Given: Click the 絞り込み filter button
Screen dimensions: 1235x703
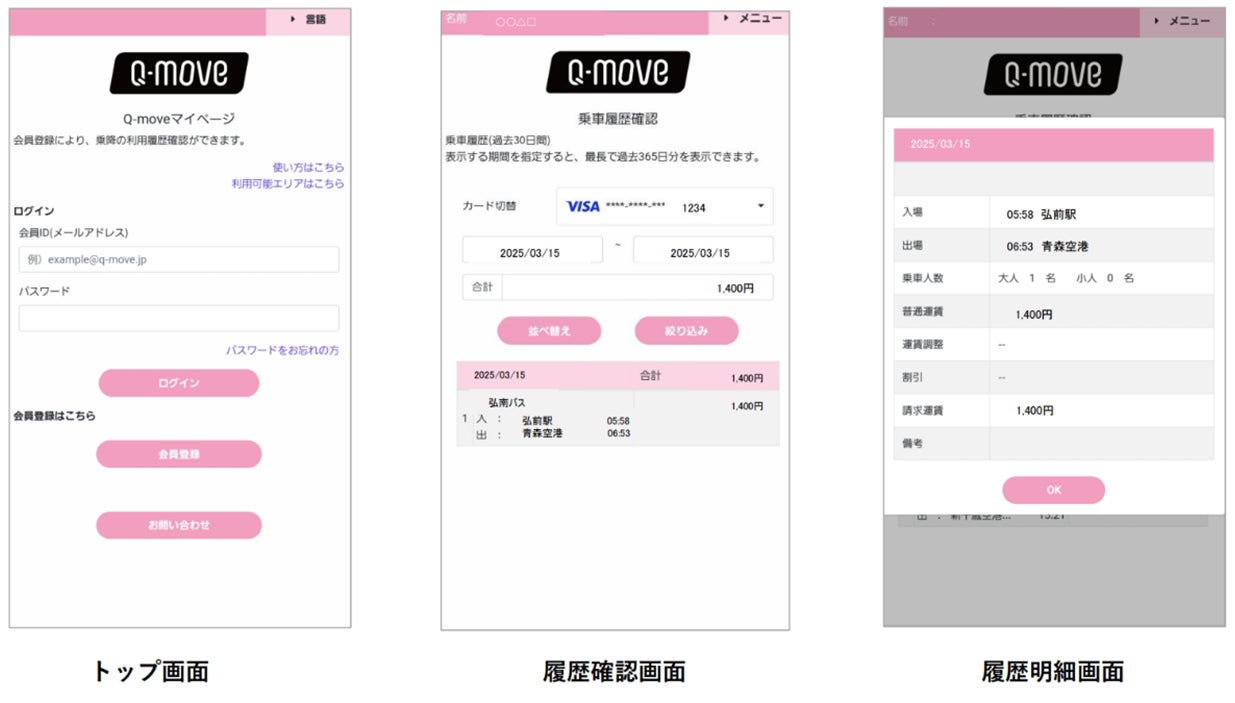Looking at the screenshot, I should coord(687,331).
